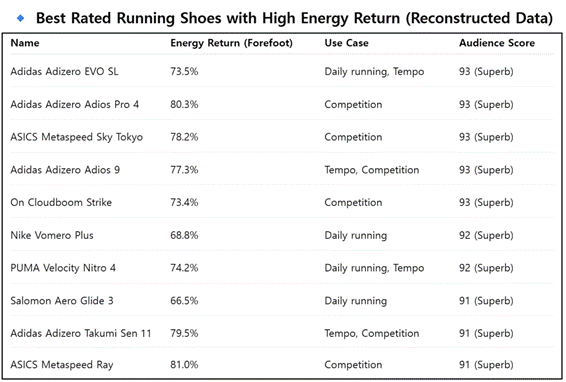Select the Energy Return (Forefoot) column header
Image resolution: width=566 pixels, height=382 pixels.
pos(231,43)
